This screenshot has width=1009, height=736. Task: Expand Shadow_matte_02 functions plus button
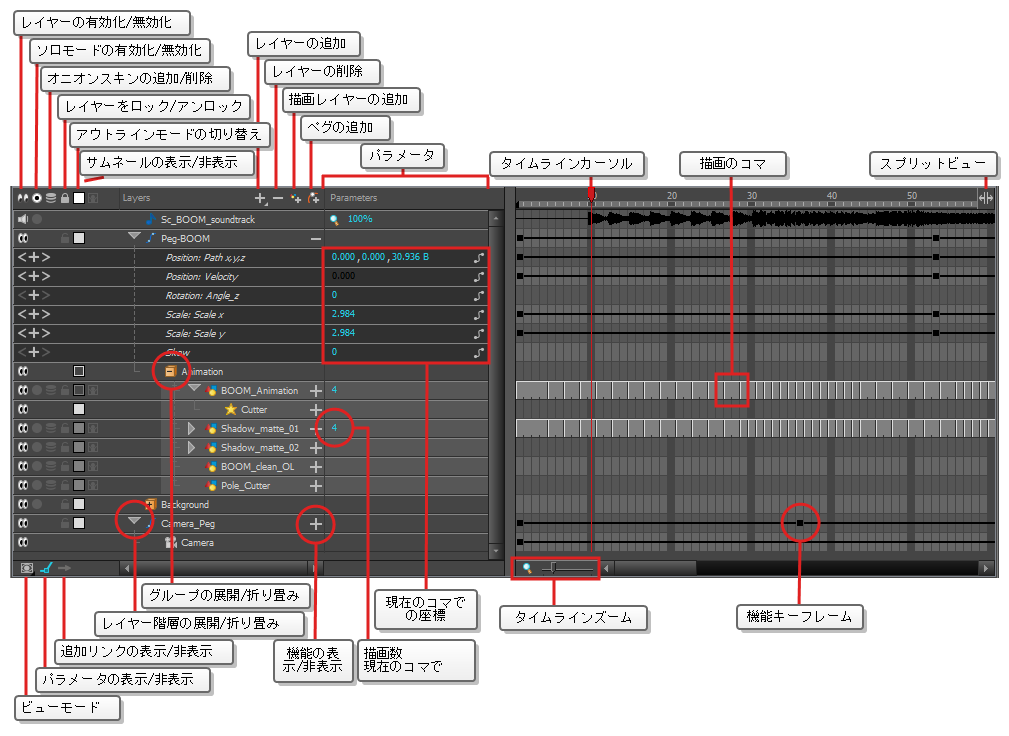(315, 448)
